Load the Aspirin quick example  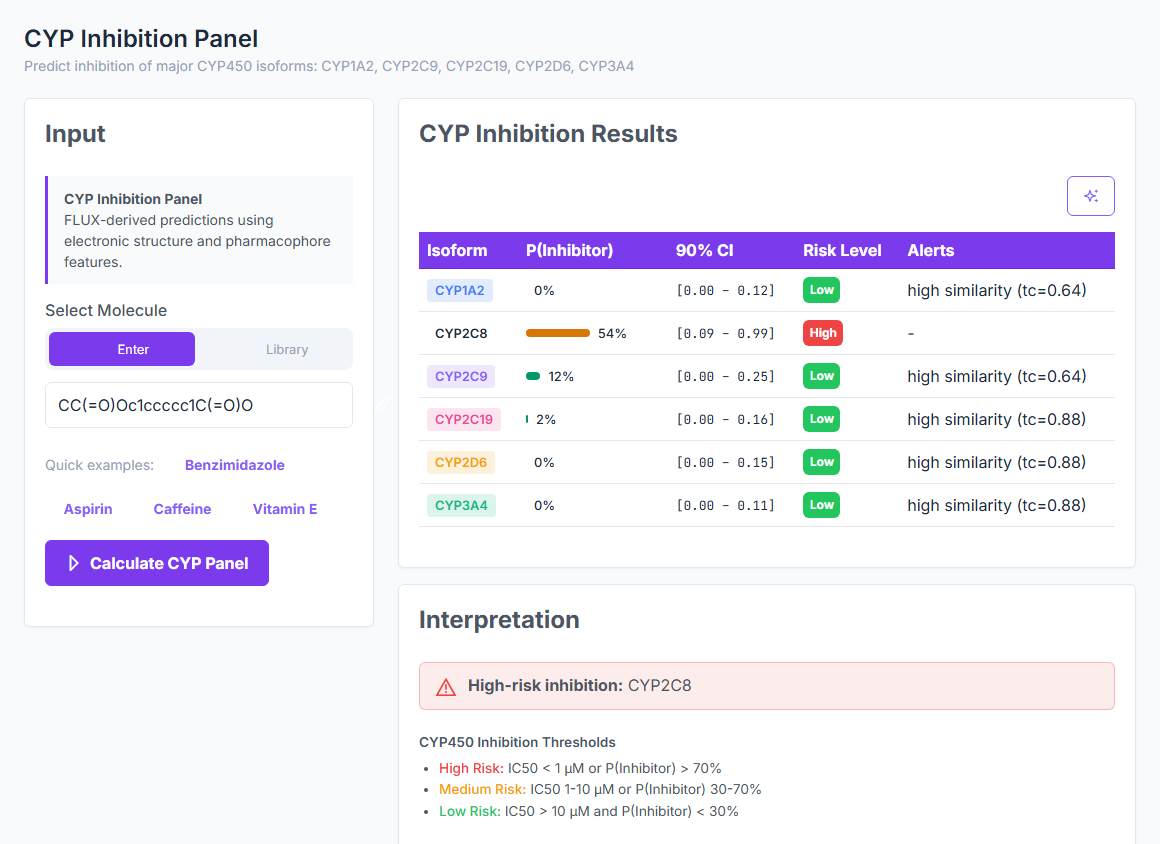point(88,509)
